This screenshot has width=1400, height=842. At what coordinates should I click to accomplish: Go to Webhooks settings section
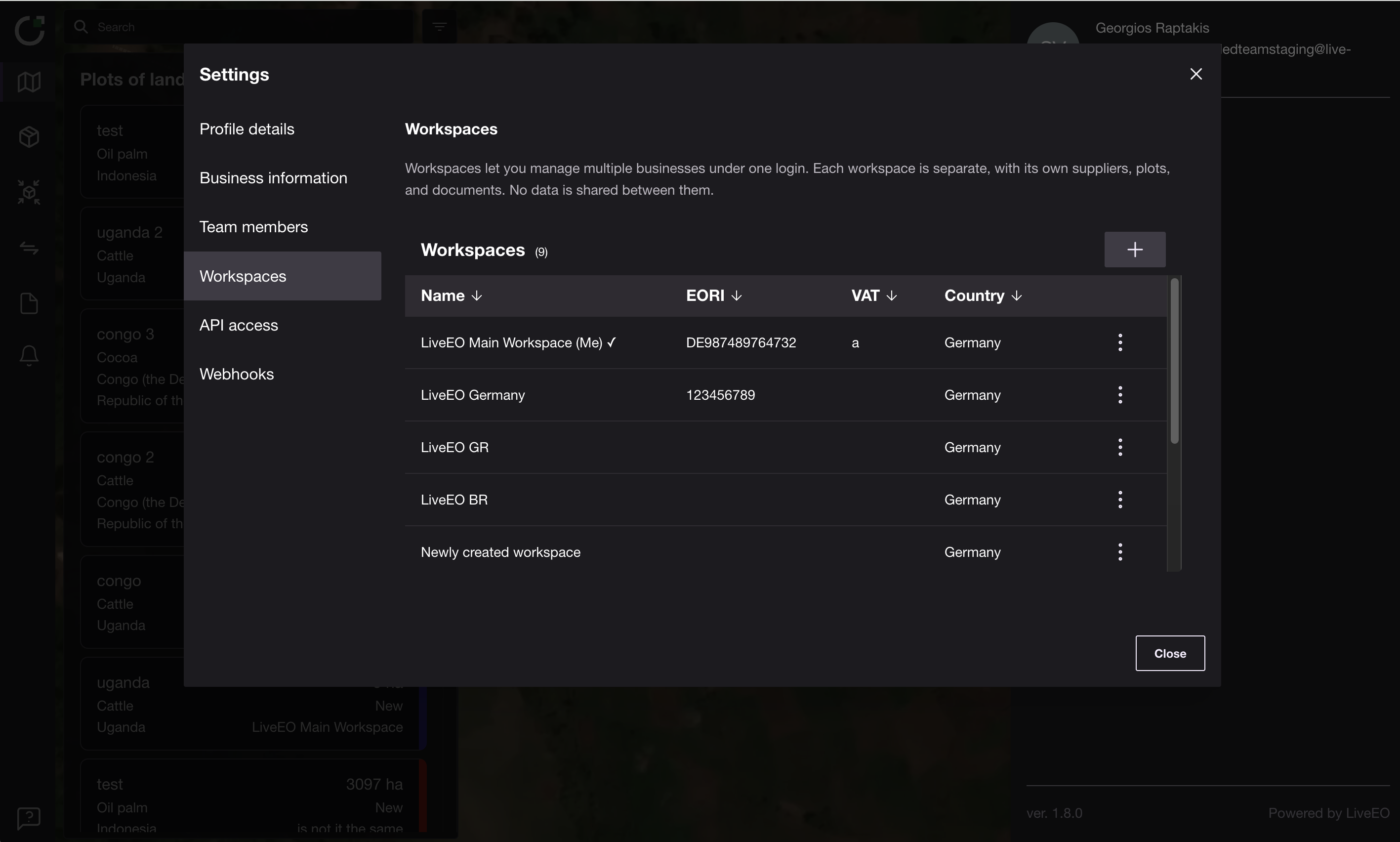[237, 374]
